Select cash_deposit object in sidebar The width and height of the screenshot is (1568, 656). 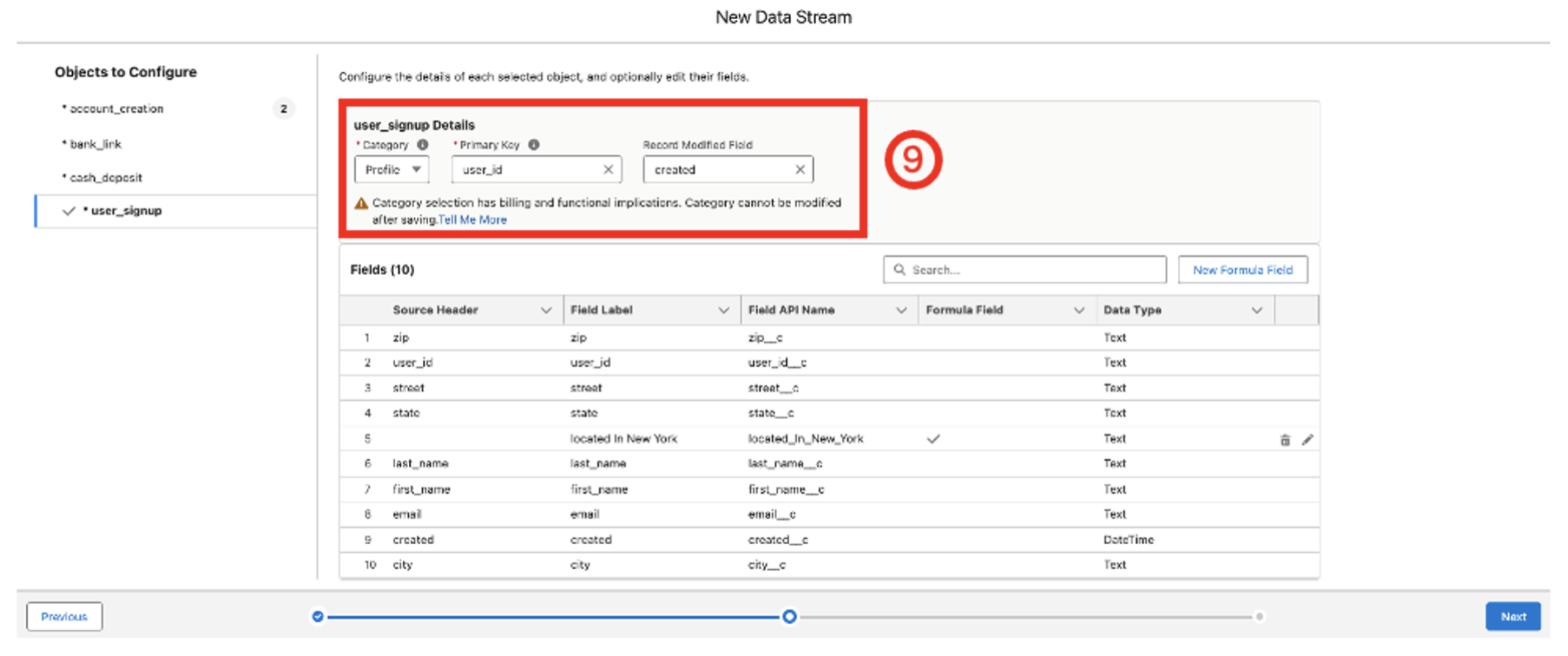click(106, 178)
